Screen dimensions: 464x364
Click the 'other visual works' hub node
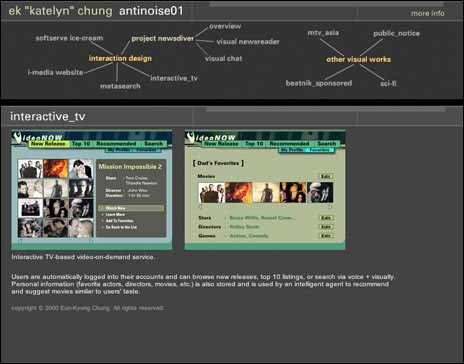click(x=358, y=59)
